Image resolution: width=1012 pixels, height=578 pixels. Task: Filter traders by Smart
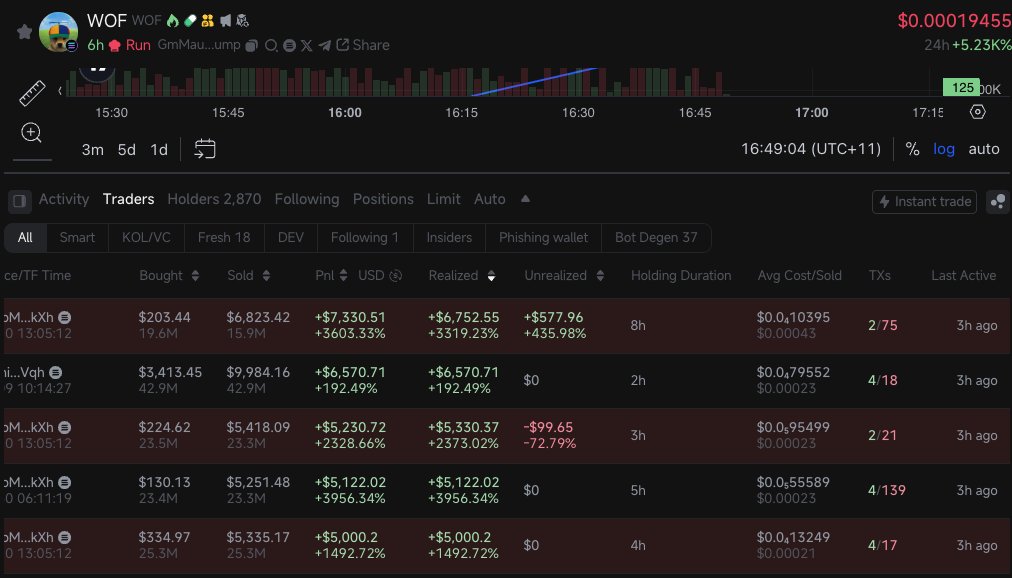tap(77, 237)
